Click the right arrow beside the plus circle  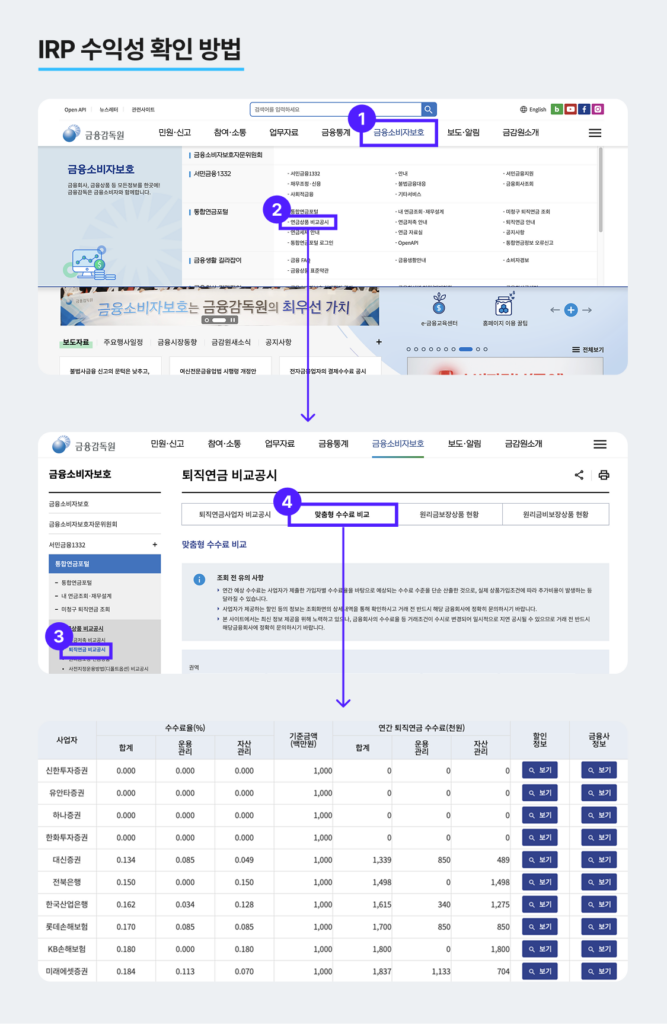(x=587, y=310)
